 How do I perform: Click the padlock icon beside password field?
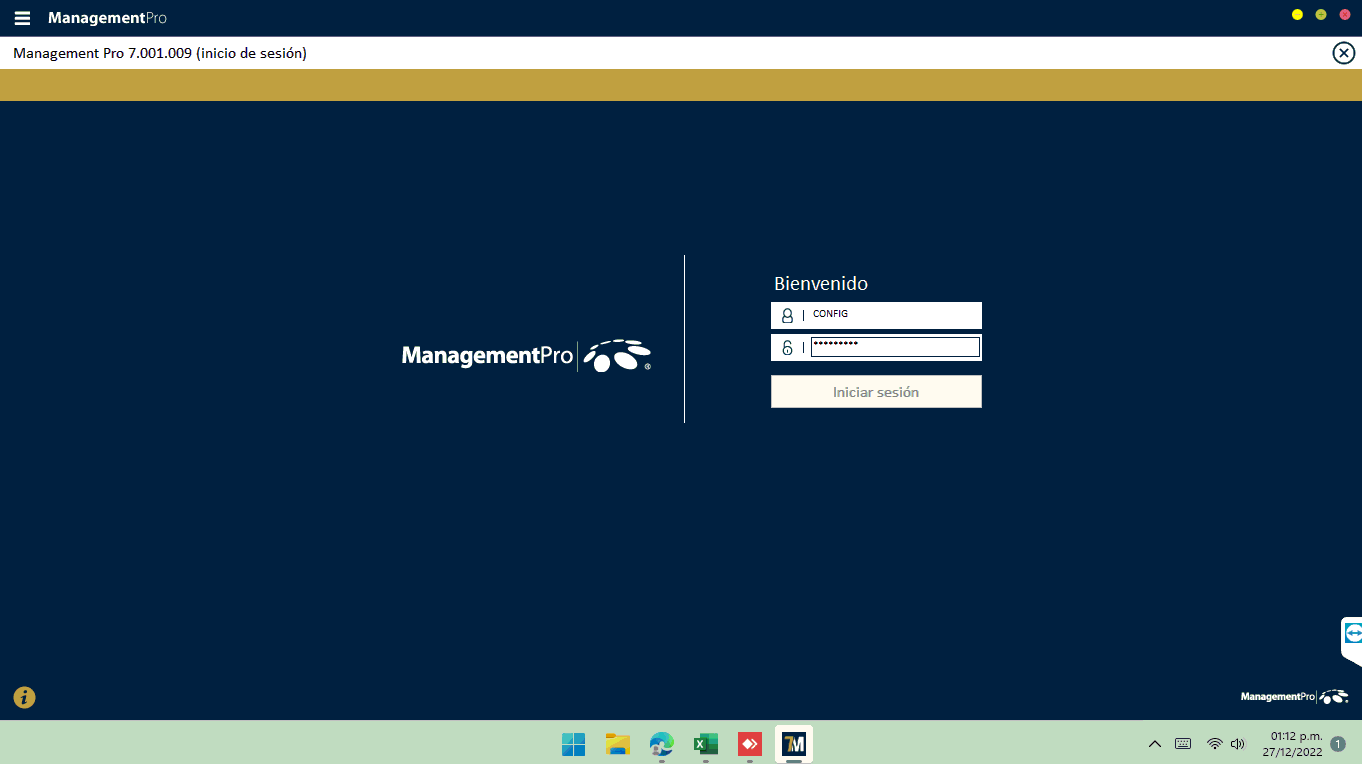click(x=787, y=348)
